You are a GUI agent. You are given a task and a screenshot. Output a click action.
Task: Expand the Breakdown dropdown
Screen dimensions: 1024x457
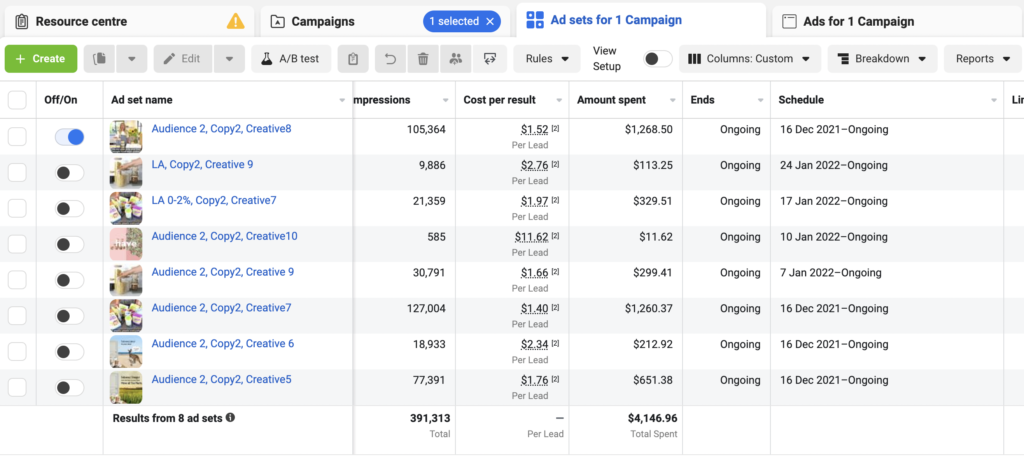point(882,59)
